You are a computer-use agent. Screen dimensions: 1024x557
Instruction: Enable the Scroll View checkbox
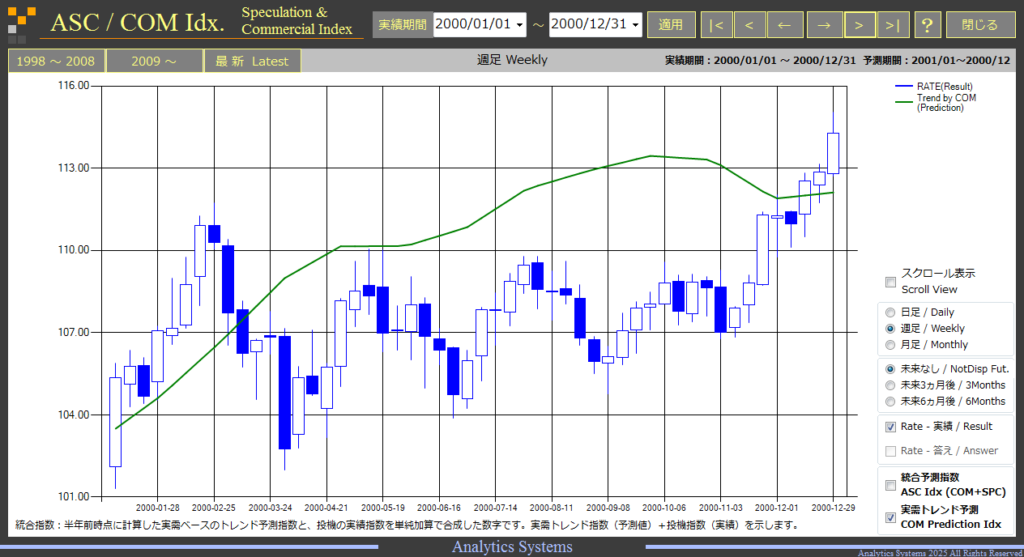pyautogui.click(x=890, y=282)
